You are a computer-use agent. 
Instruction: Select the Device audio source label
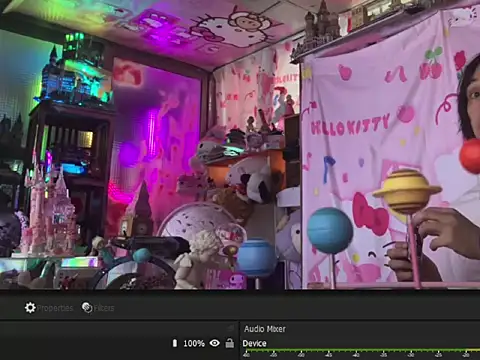pyautogui.click(x=254, y=343)
